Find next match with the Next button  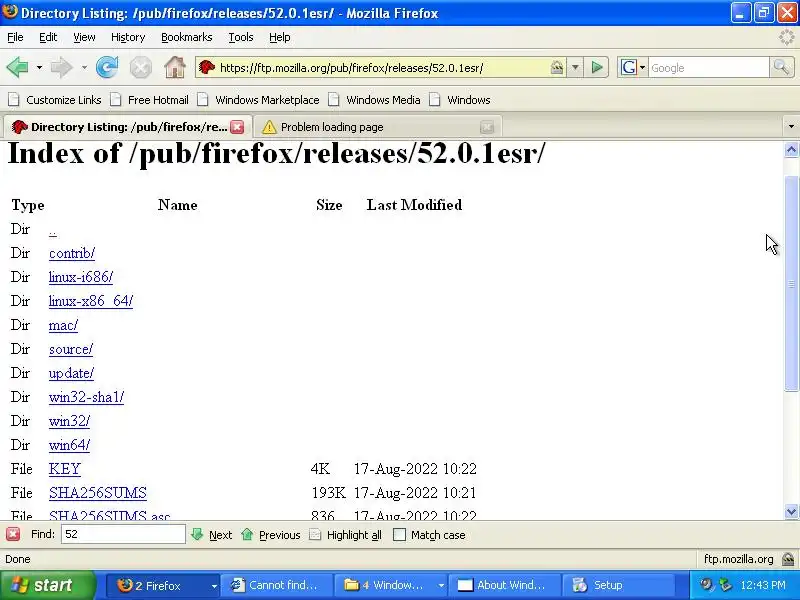pyautogui.click(x=212, y=535)
